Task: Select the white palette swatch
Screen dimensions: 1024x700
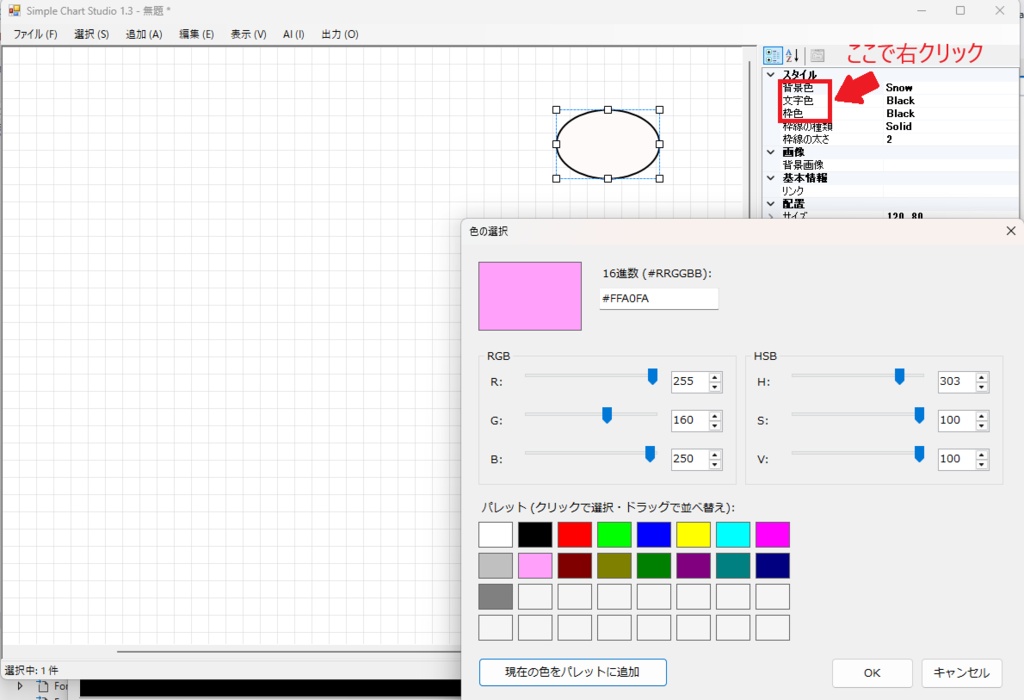Action: (496, 535)
